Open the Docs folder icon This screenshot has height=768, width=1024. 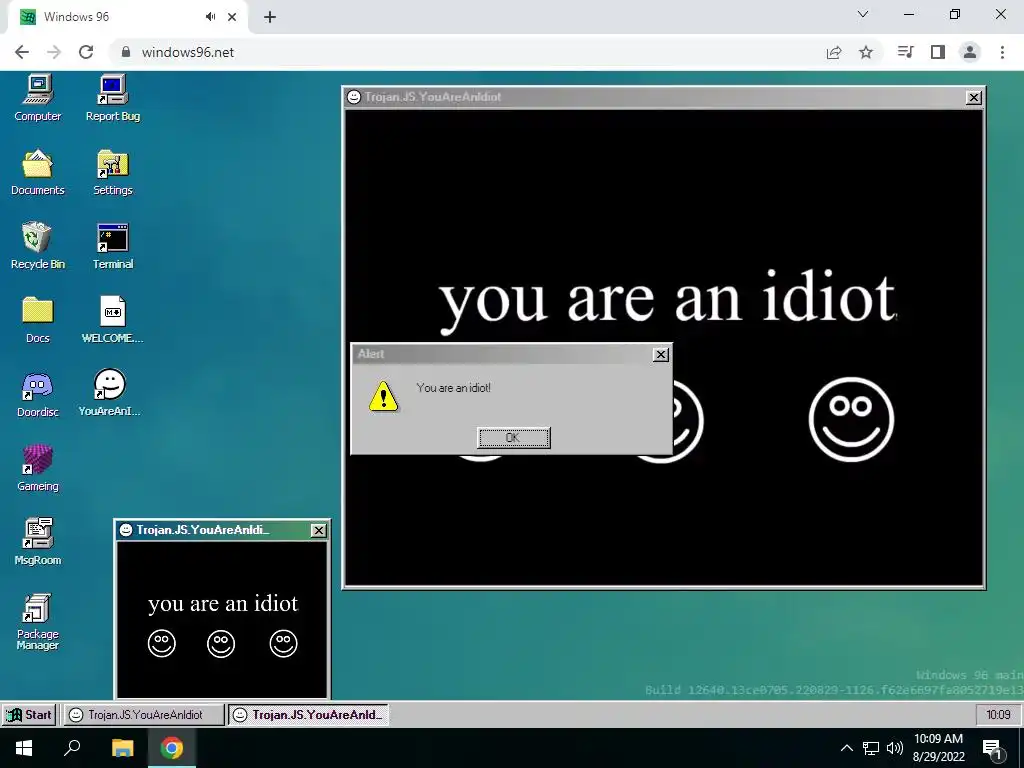(37, 320)
